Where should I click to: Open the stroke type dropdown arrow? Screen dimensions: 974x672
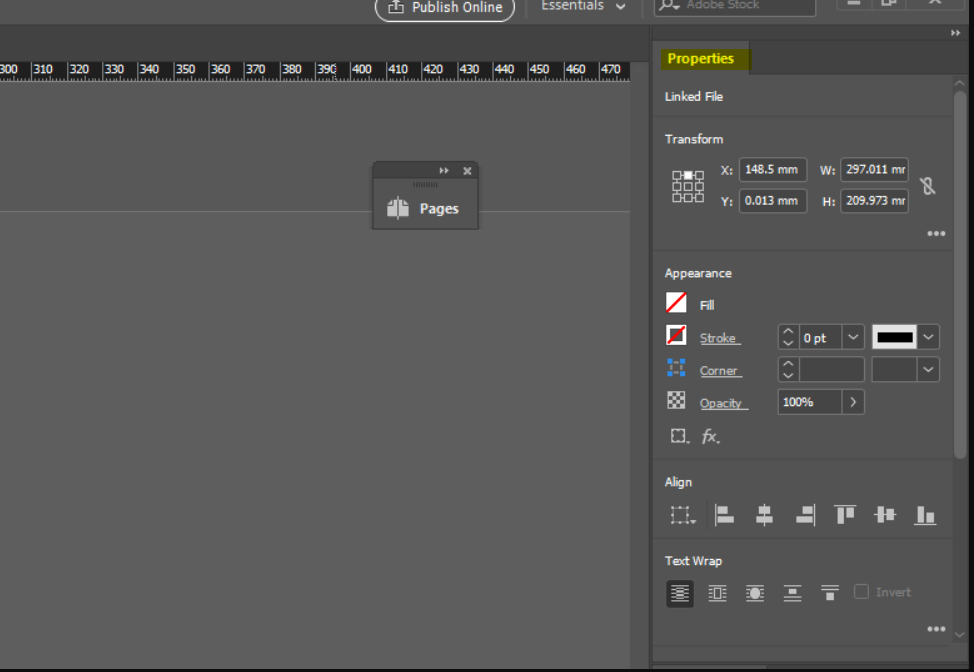[x=928, y=337]
